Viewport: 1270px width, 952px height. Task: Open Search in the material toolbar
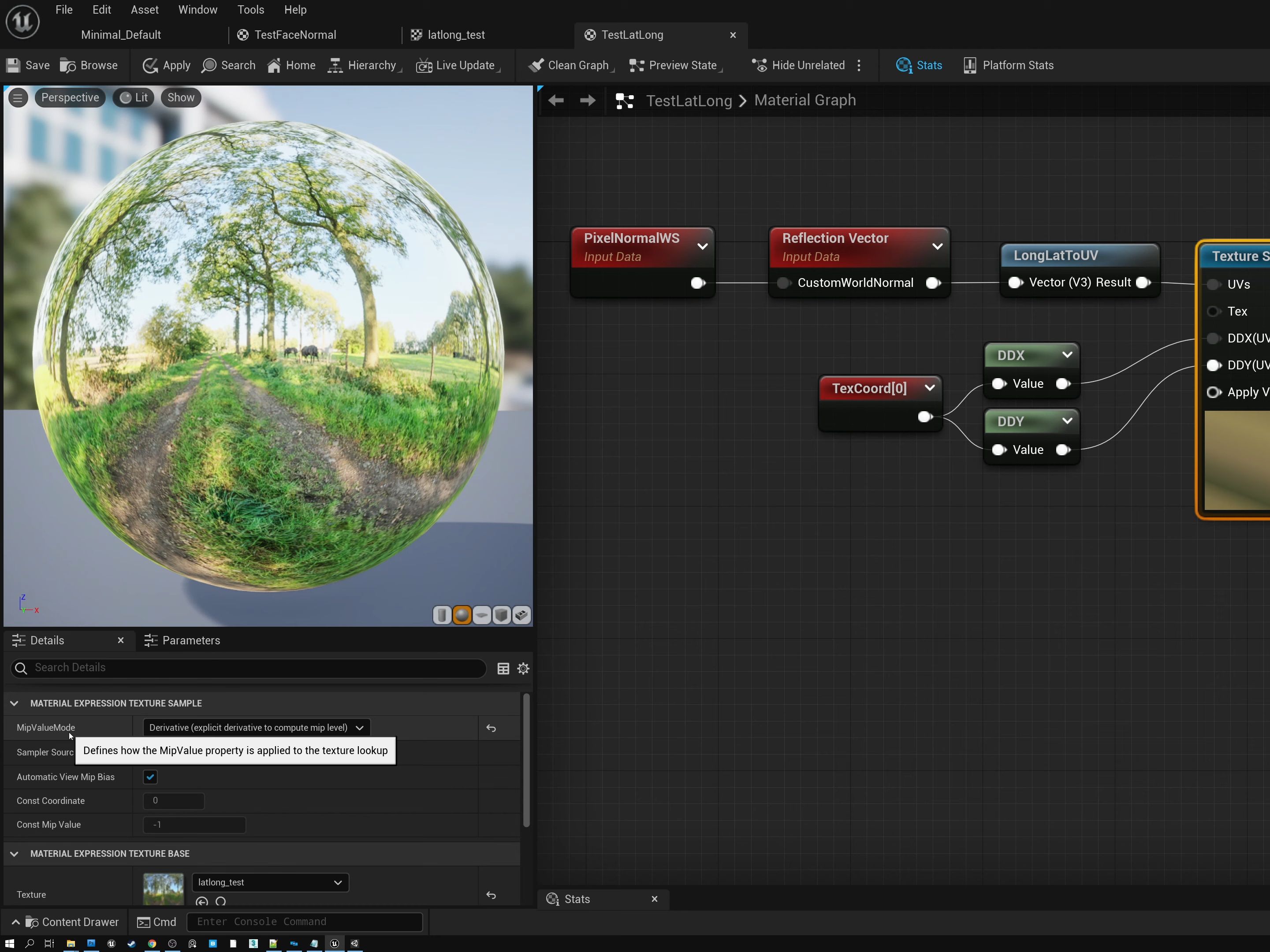click(228, 66)
